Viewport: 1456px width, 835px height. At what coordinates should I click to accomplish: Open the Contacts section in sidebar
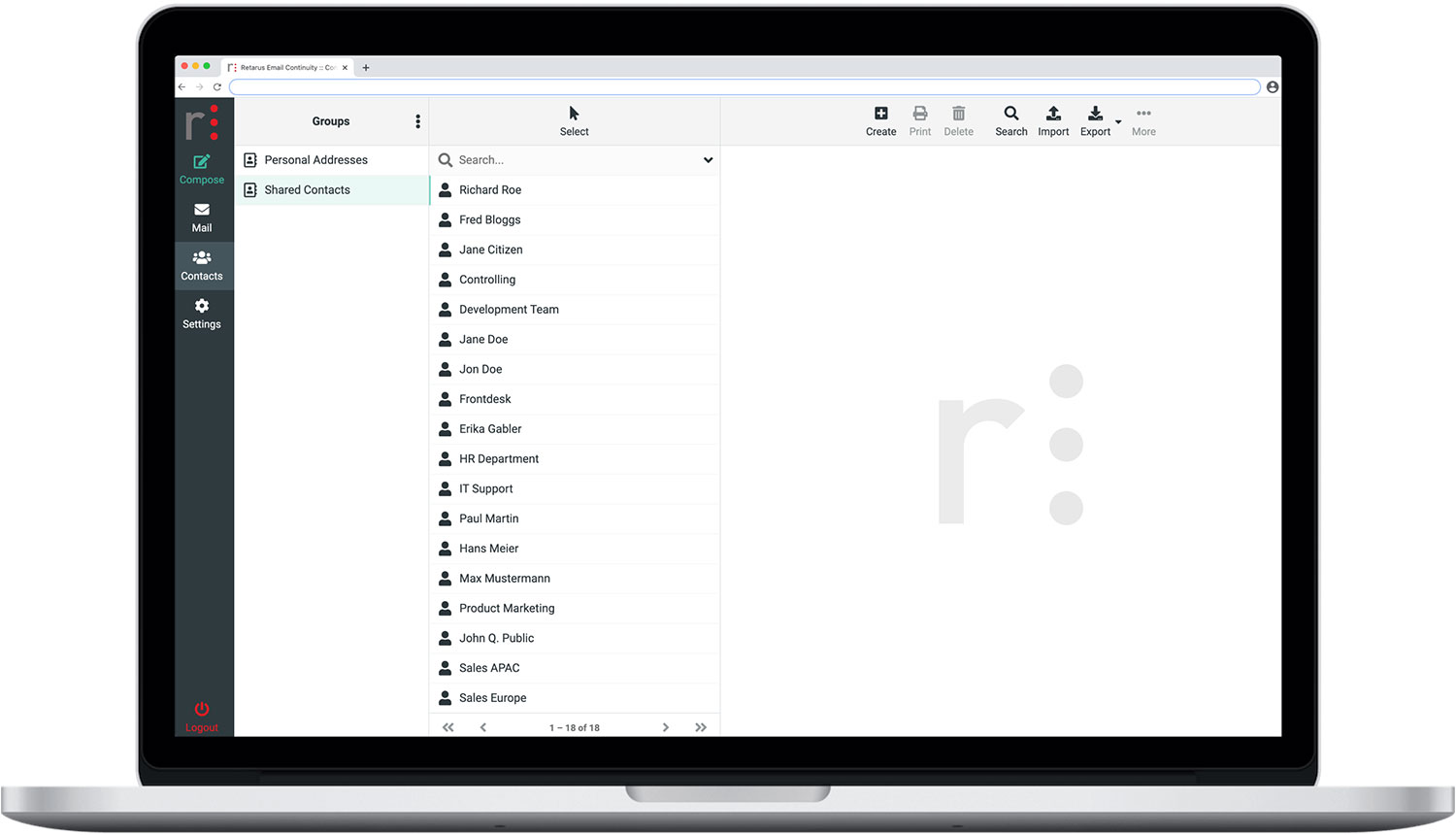pyautogui.click(x=202, y=265)
